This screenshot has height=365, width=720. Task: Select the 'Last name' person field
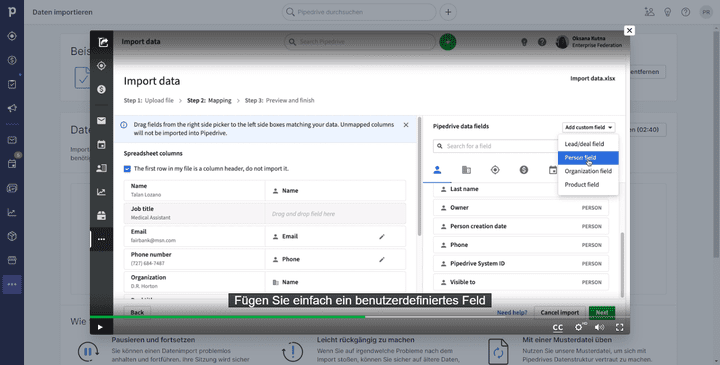point(496,189)
